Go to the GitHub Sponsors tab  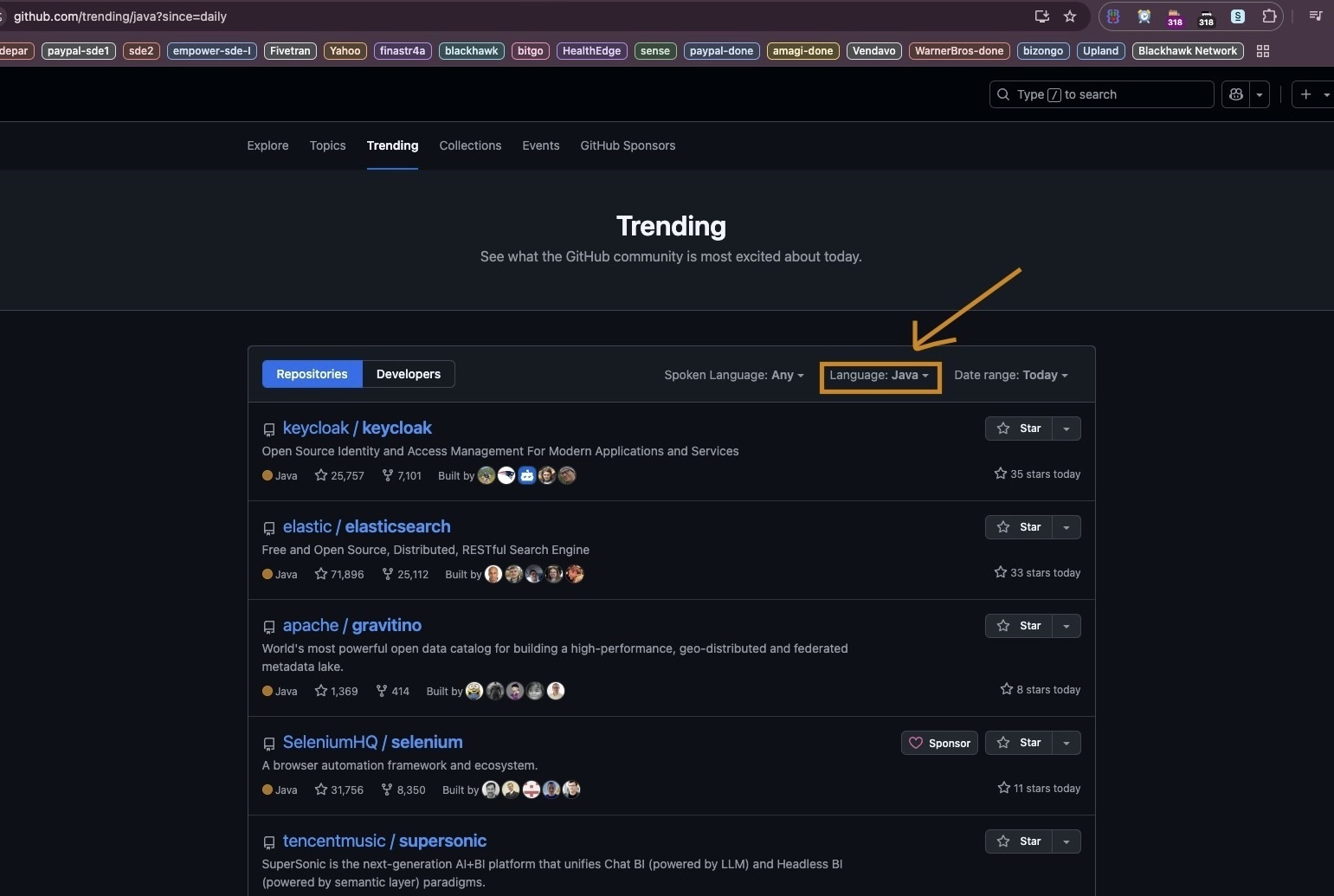[628, 145]
